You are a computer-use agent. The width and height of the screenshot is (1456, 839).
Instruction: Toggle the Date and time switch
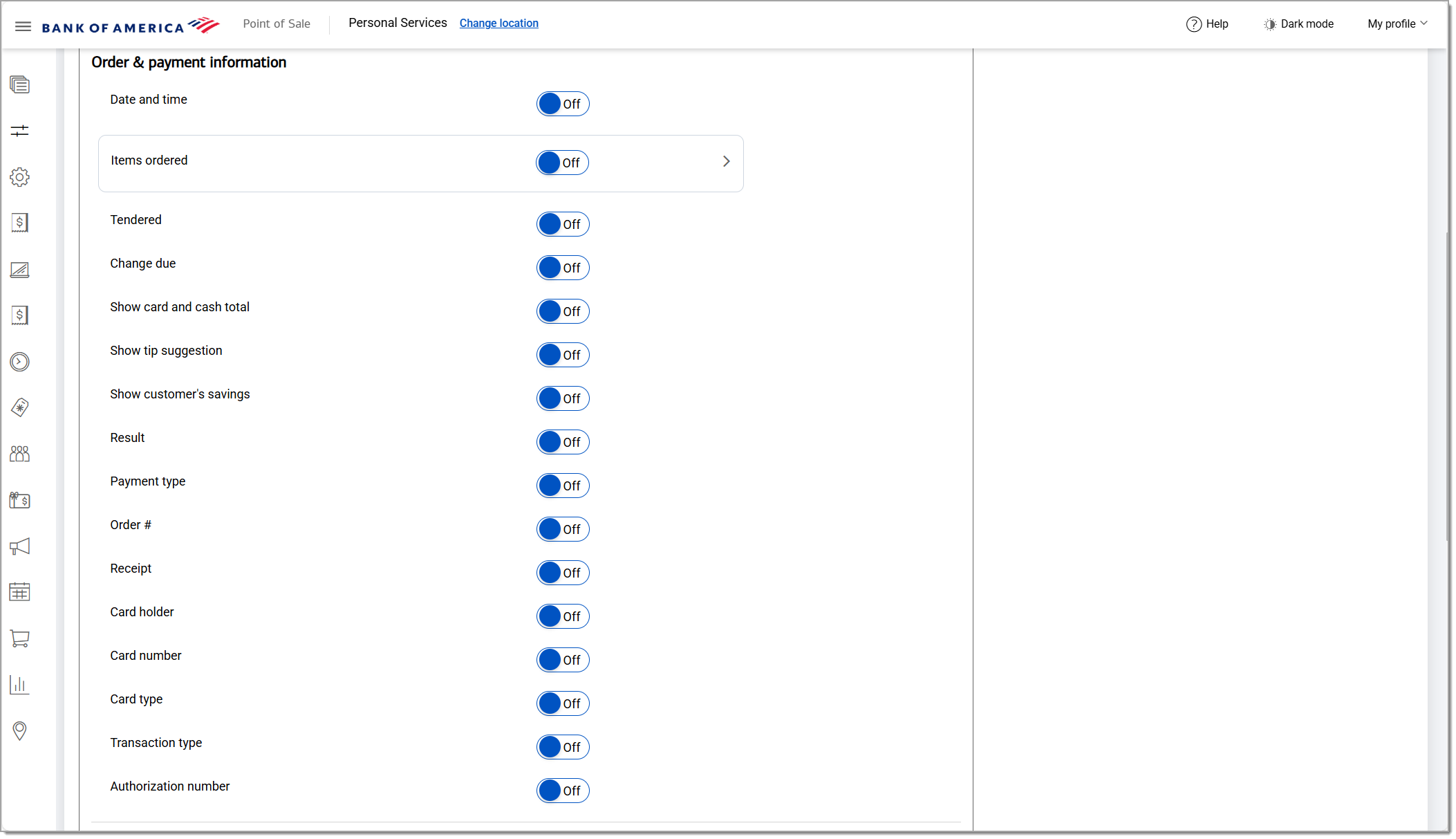pos(562,104)
